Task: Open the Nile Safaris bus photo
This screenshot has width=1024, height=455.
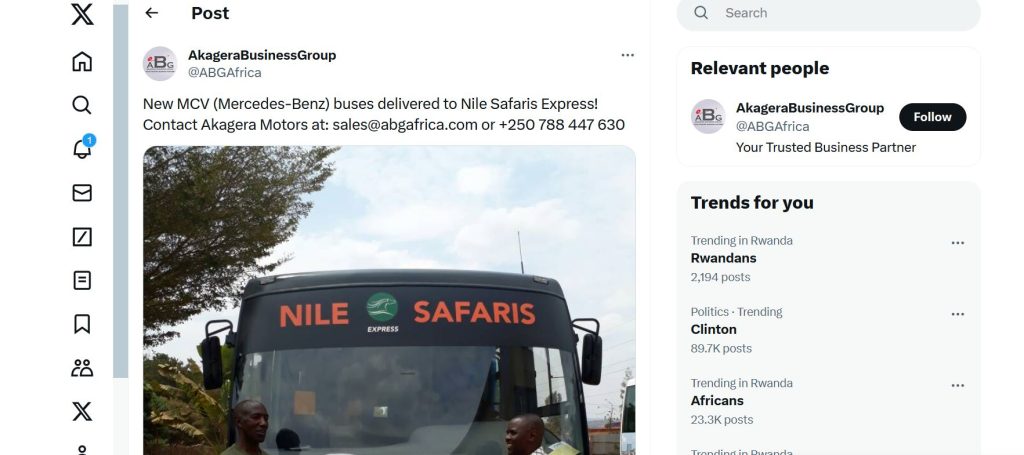Action: (389, 300)
